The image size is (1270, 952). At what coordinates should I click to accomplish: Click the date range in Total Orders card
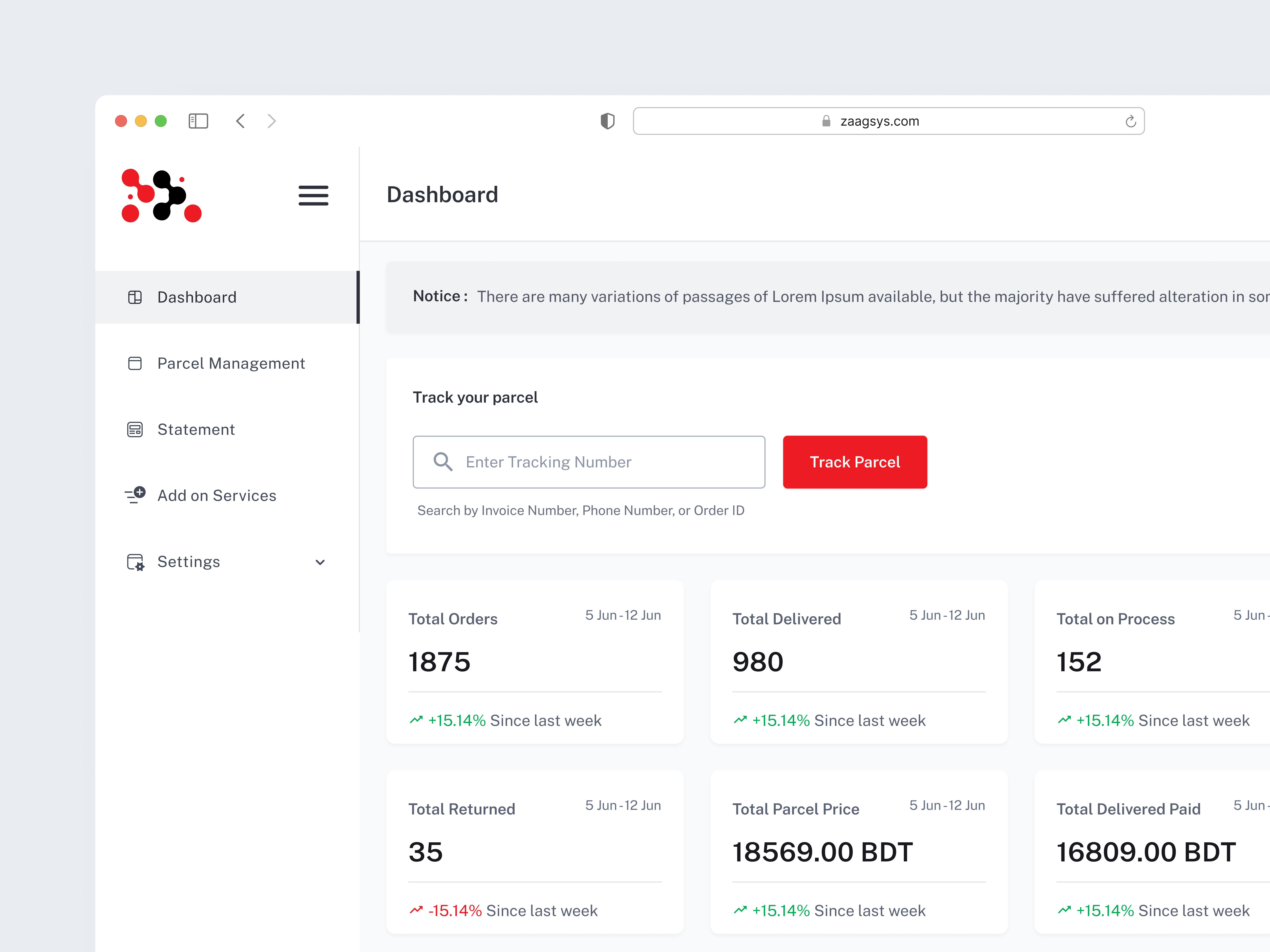[623, 615]
